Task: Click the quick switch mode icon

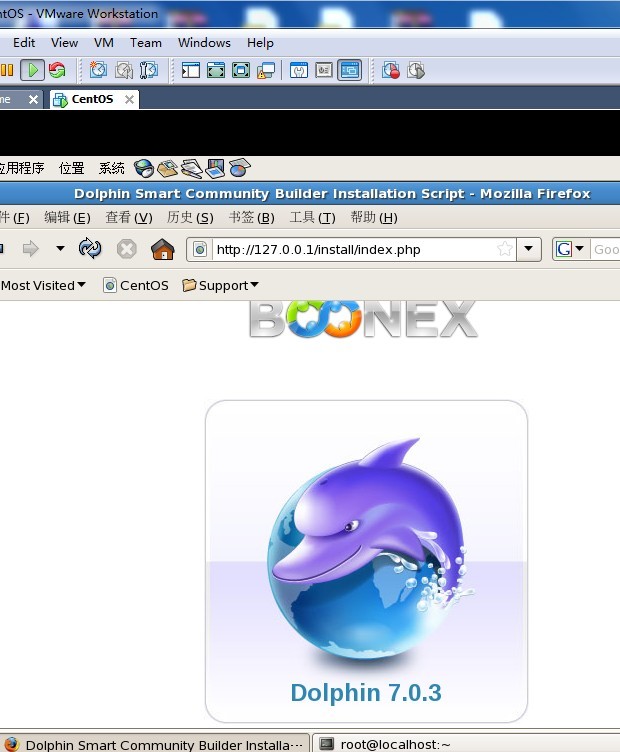Action: tap(216, 70)
